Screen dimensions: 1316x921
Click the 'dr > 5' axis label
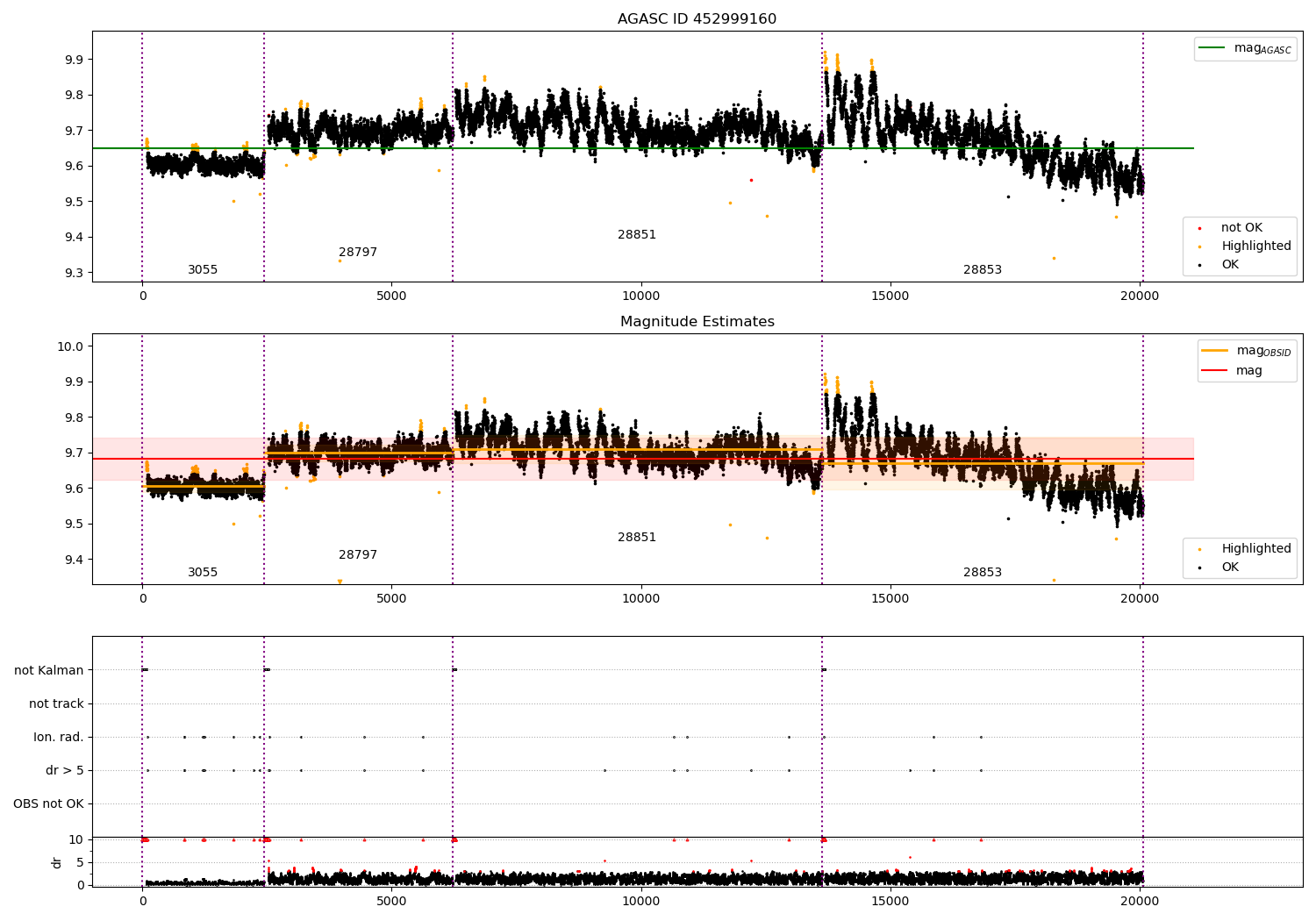tap(65, 770)
